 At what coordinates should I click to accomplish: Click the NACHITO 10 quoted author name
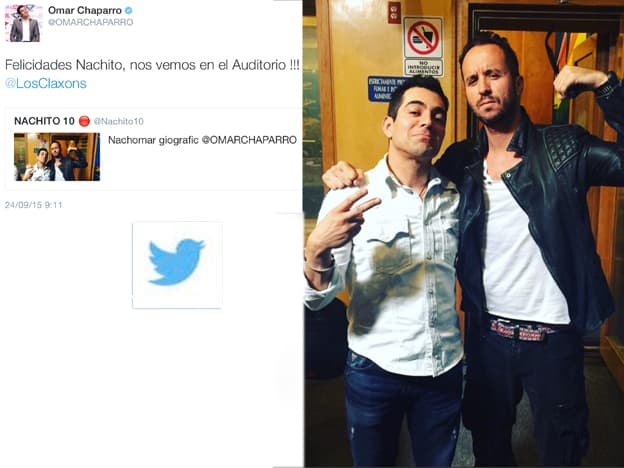coord(44,121)
